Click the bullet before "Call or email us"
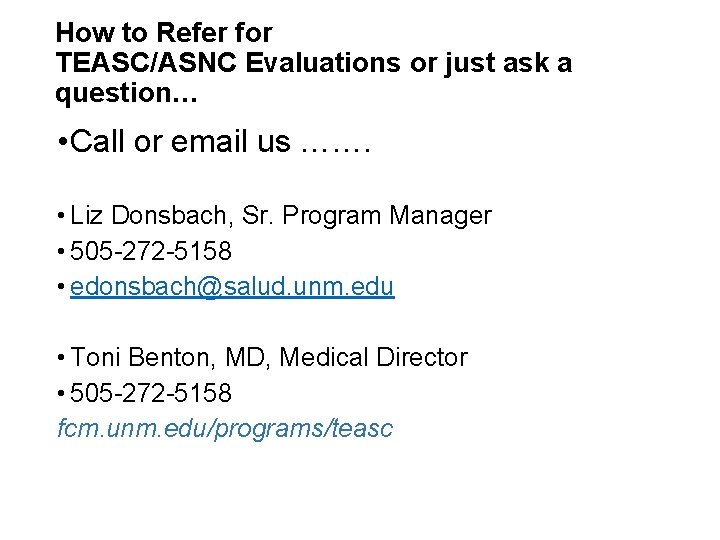The height and width of the screenshot is (540, 720). (x=62, y=142)
